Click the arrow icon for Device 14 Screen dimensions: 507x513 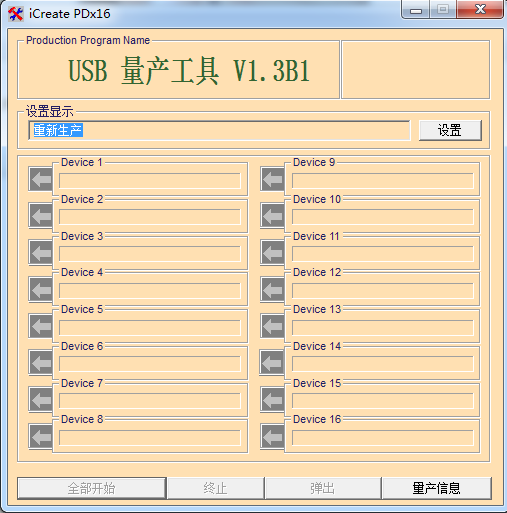coord(272,362)
